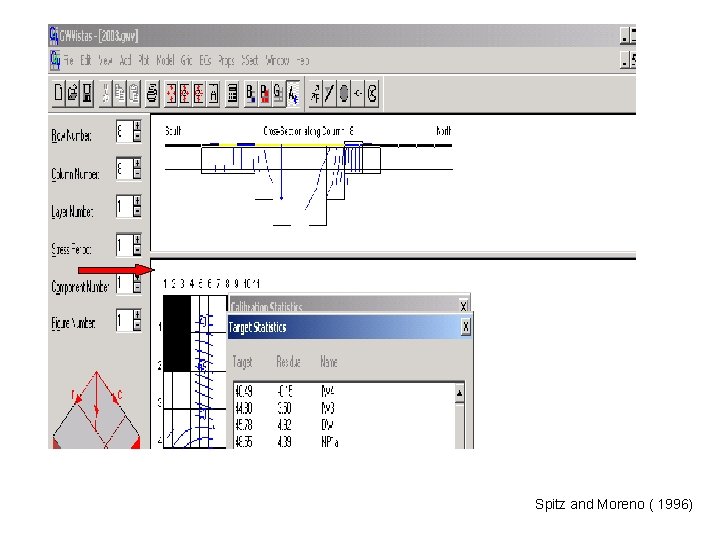Click the diagonal line drawing toolbar icon
Image resolution: width=720 pixels, height=540 pixels.
pos(329,94)
